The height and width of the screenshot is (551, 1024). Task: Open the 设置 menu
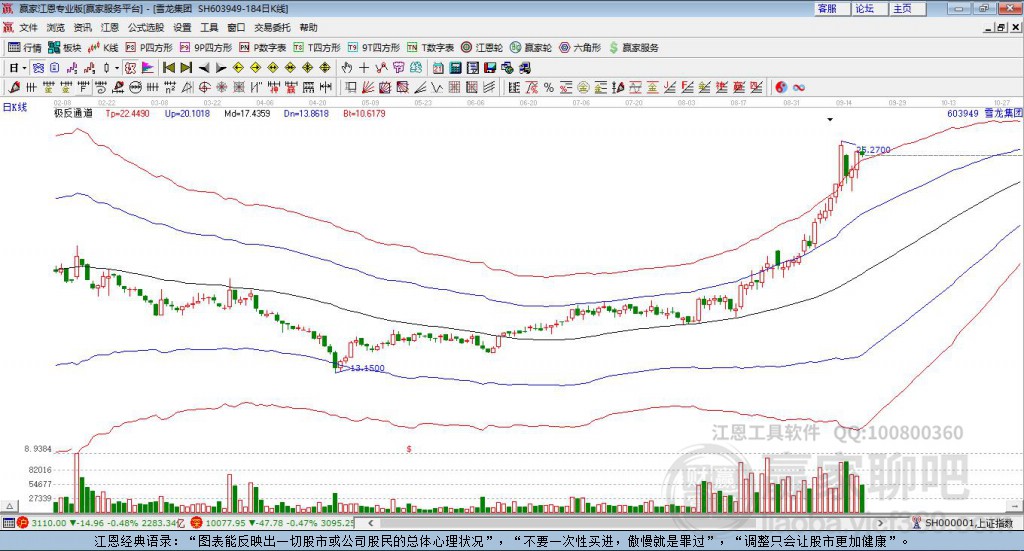click(182, 27)
